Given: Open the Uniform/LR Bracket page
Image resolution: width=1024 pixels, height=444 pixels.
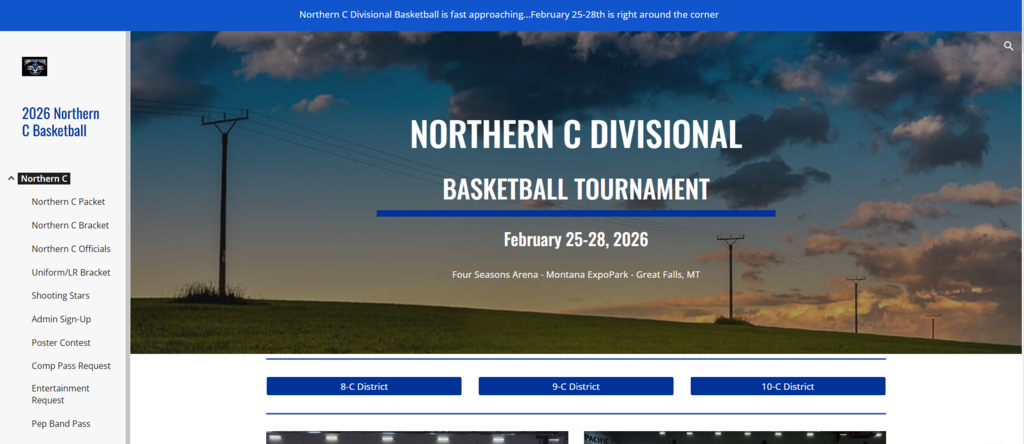Looking at the screenshot, I should (71, 272).
